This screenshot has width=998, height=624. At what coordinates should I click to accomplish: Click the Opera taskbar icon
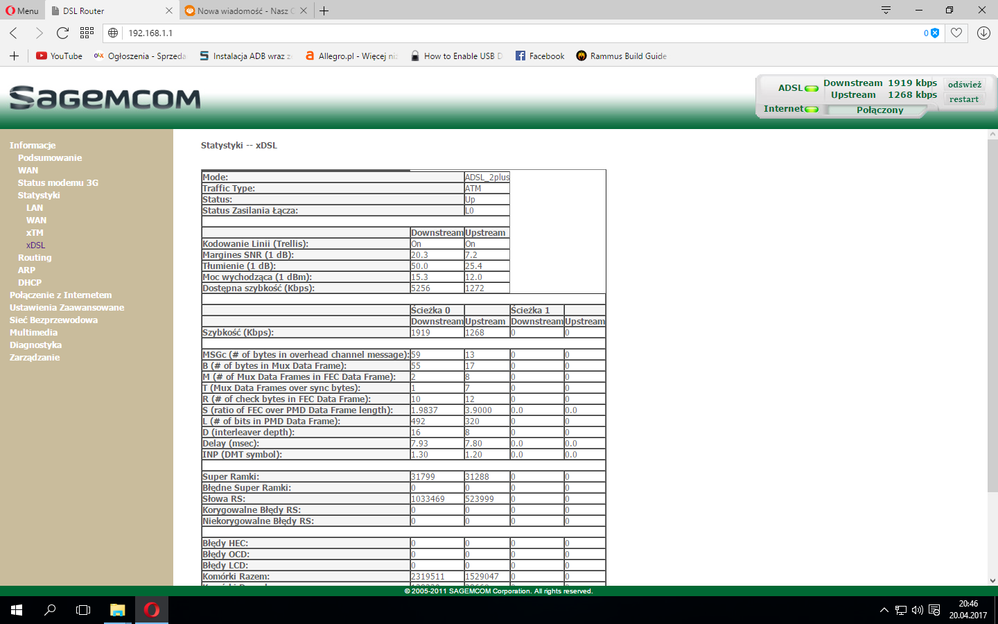point(151,610)
